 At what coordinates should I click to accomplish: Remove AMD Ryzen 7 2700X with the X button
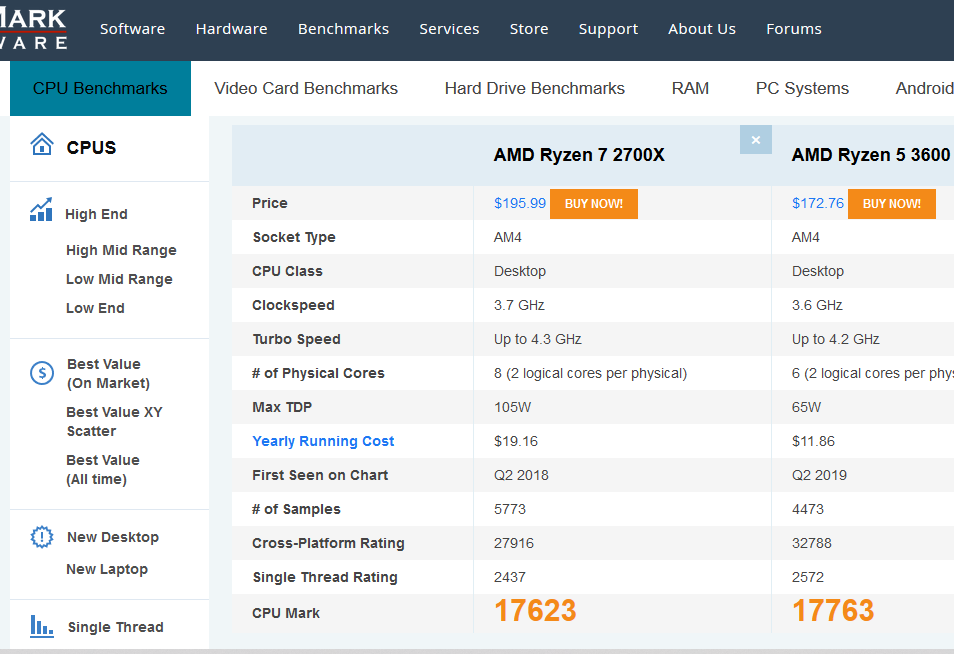(756, 140)
